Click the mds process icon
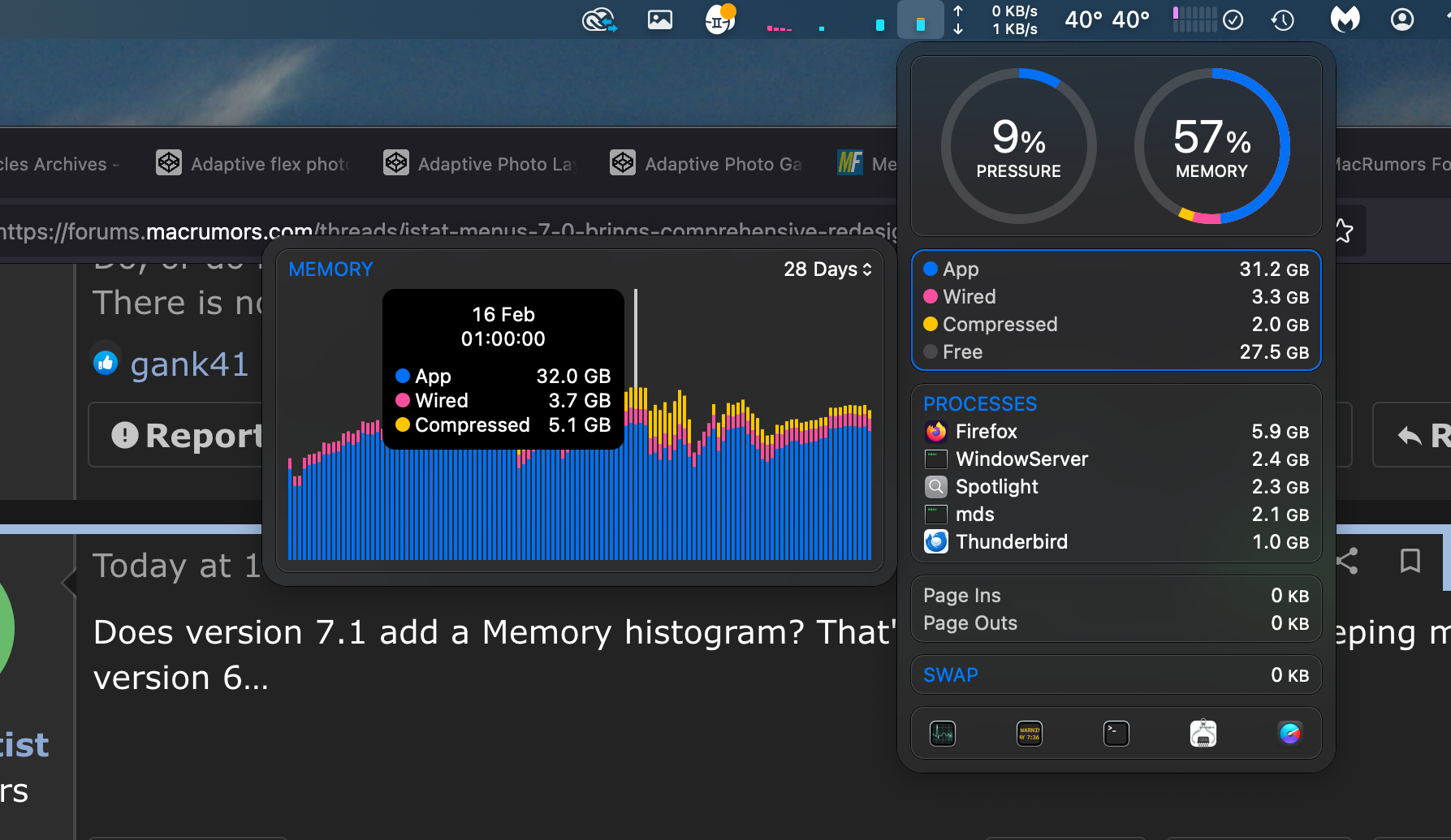The image size is (1451, 840). click(936, 515)
